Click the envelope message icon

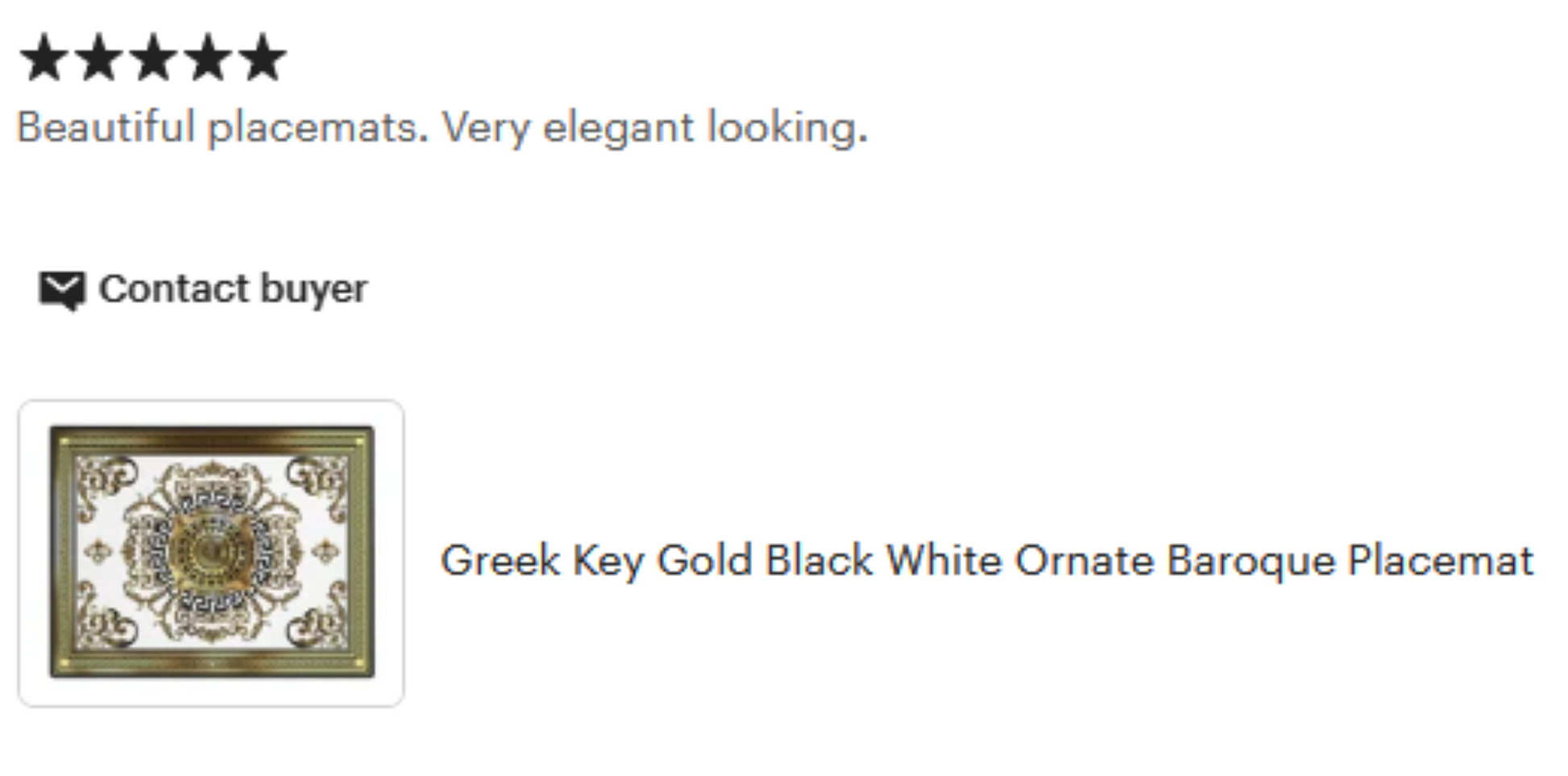[61, 289]
